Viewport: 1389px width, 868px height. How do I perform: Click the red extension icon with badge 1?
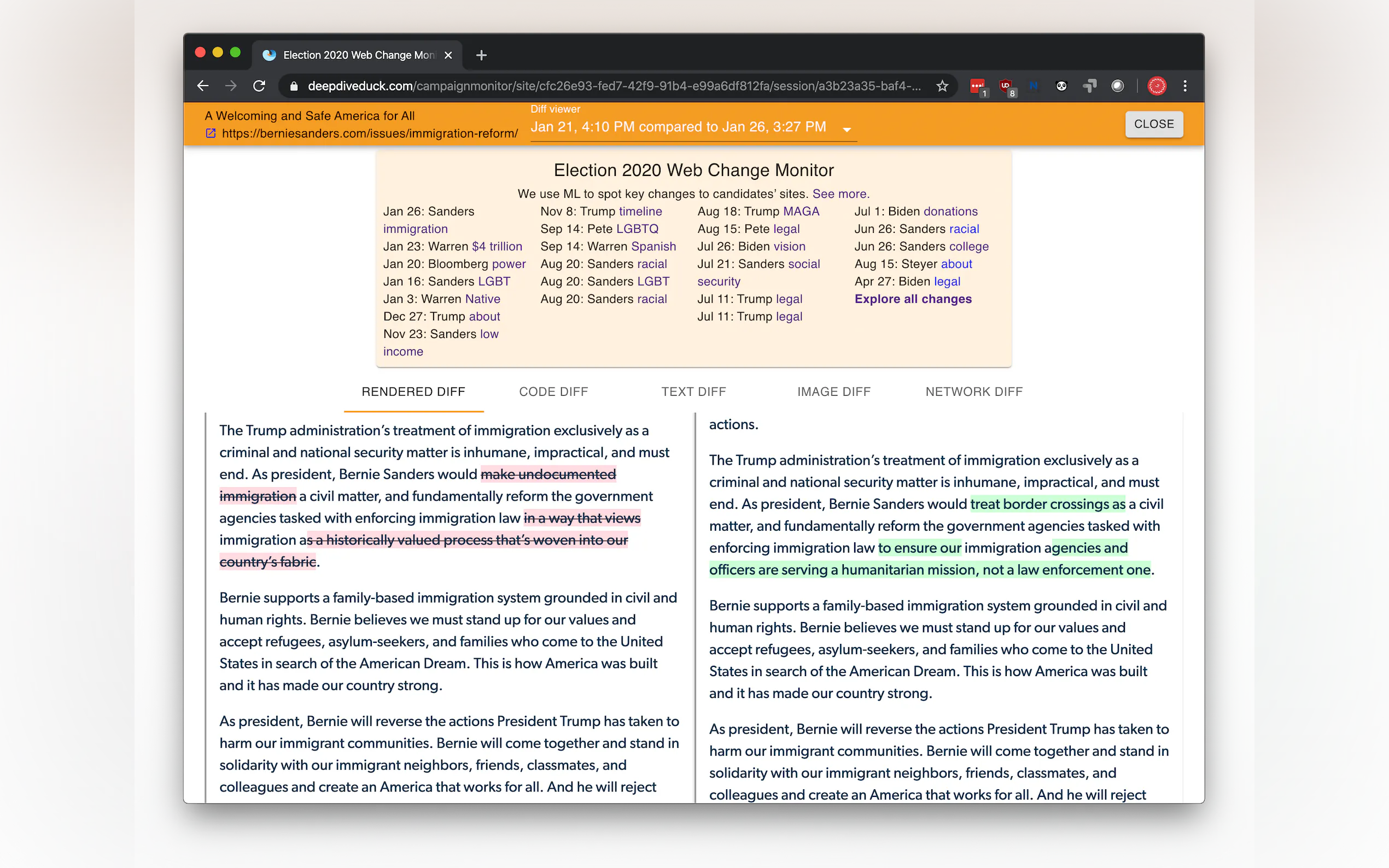(977, 86)
